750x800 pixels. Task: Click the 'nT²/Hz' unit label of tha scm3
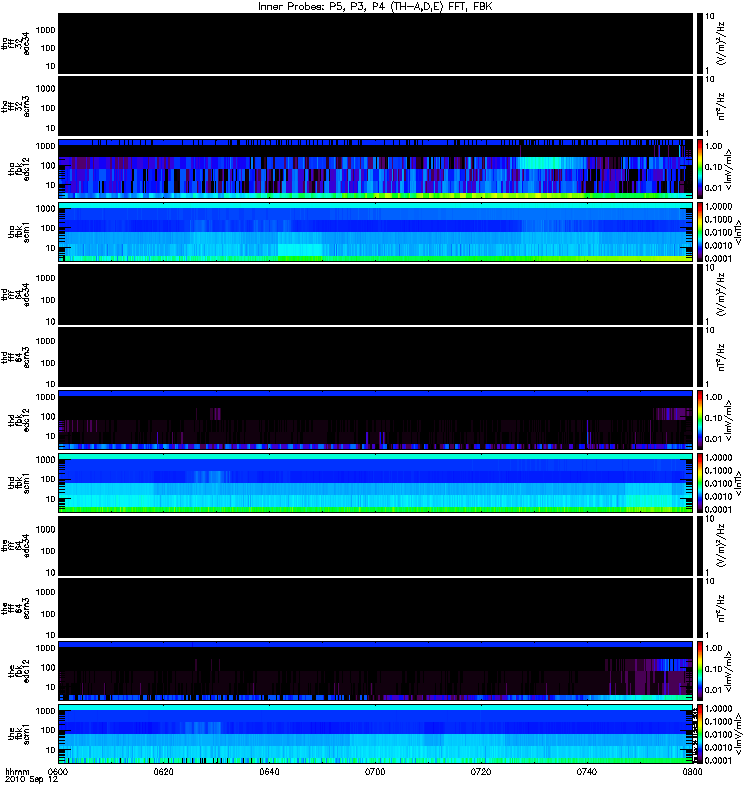click(721, 107)
